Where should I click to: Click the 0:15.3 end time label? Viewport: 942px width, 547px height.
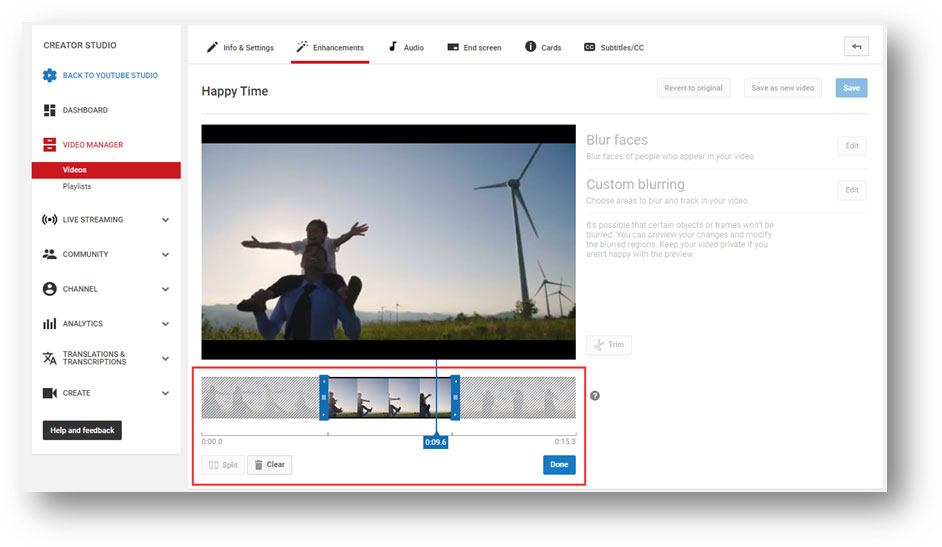pyautogui.click(x=565, y=441)
